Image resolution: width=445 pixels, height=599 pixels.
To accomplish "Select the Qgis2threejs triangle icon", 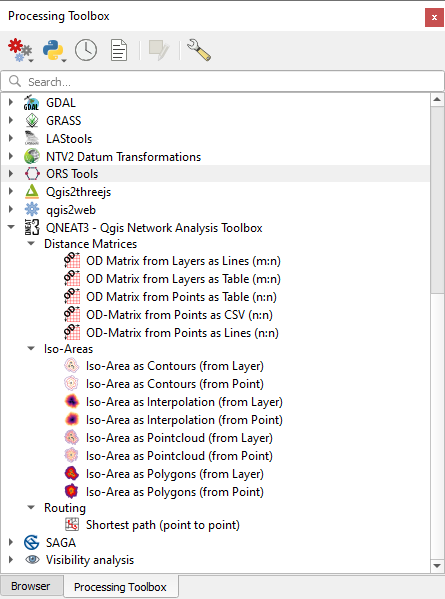I will pyautogui.click(x=32, y=192).
